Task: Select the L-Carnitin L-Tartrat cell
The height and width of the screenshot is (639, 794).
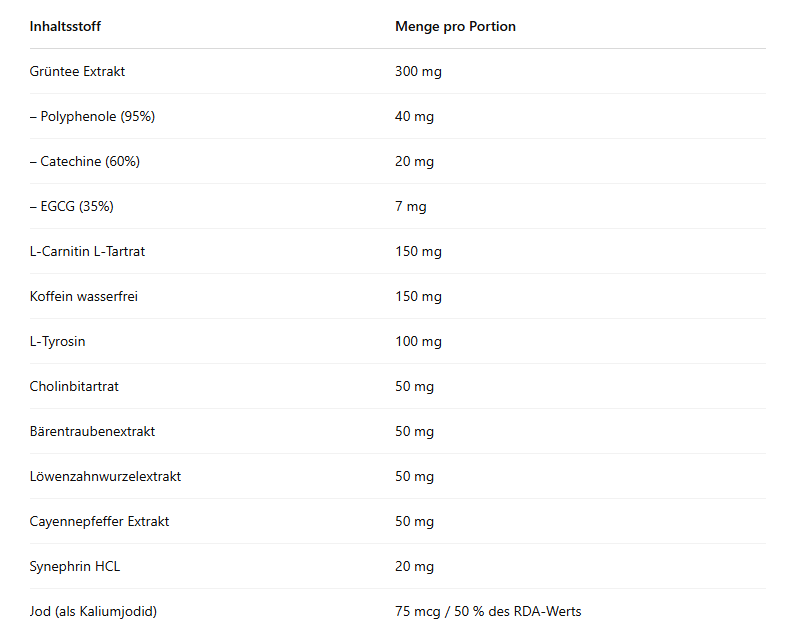Action: (87, 251)
